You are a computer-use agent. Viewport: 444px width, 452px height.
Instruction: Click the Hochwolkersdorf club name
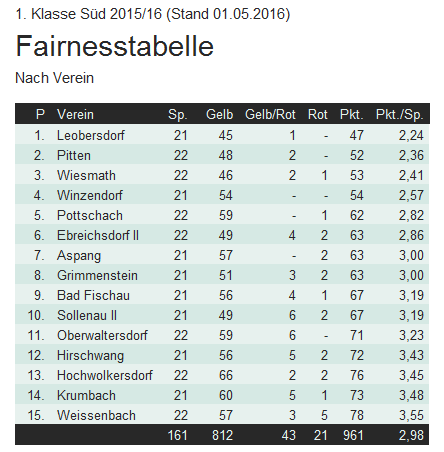coord(105,375)
